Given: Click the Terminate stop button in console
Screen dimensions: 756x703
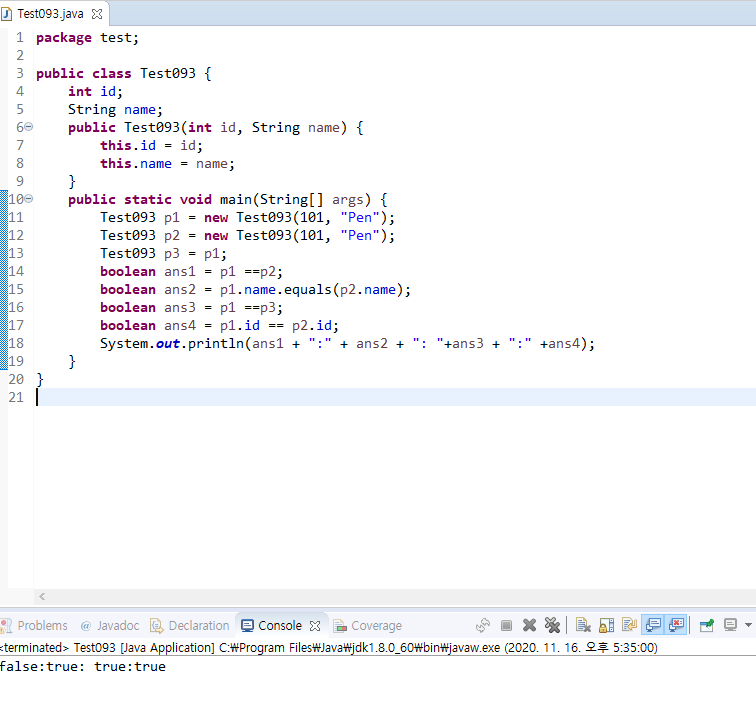Looking at the screenshot, I should pos(506,625).
